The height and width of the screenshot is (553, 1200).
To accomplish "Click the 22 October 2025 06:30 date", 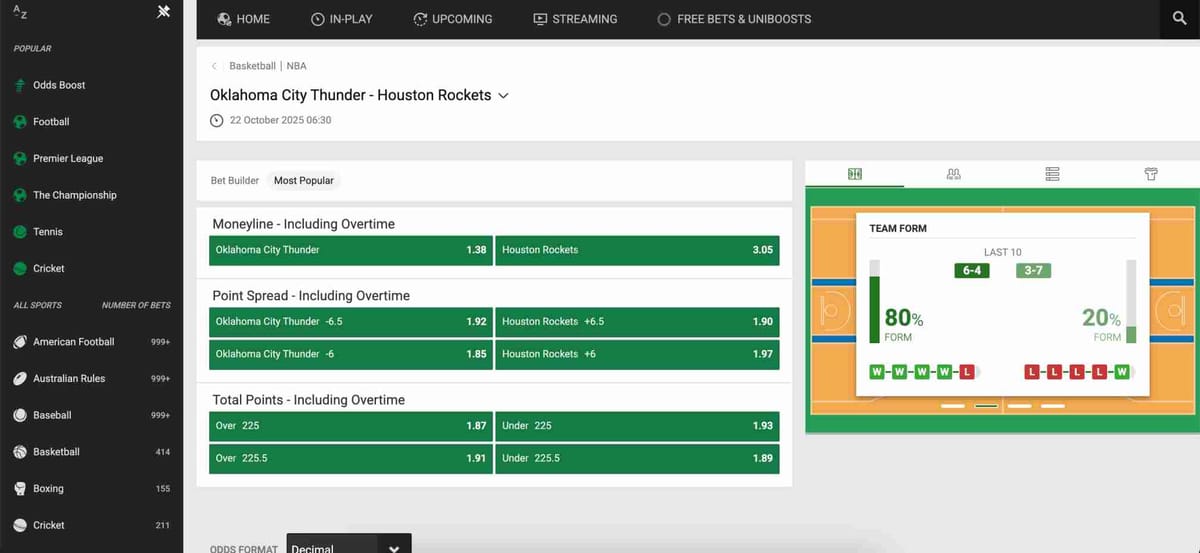I will [280, 120].
